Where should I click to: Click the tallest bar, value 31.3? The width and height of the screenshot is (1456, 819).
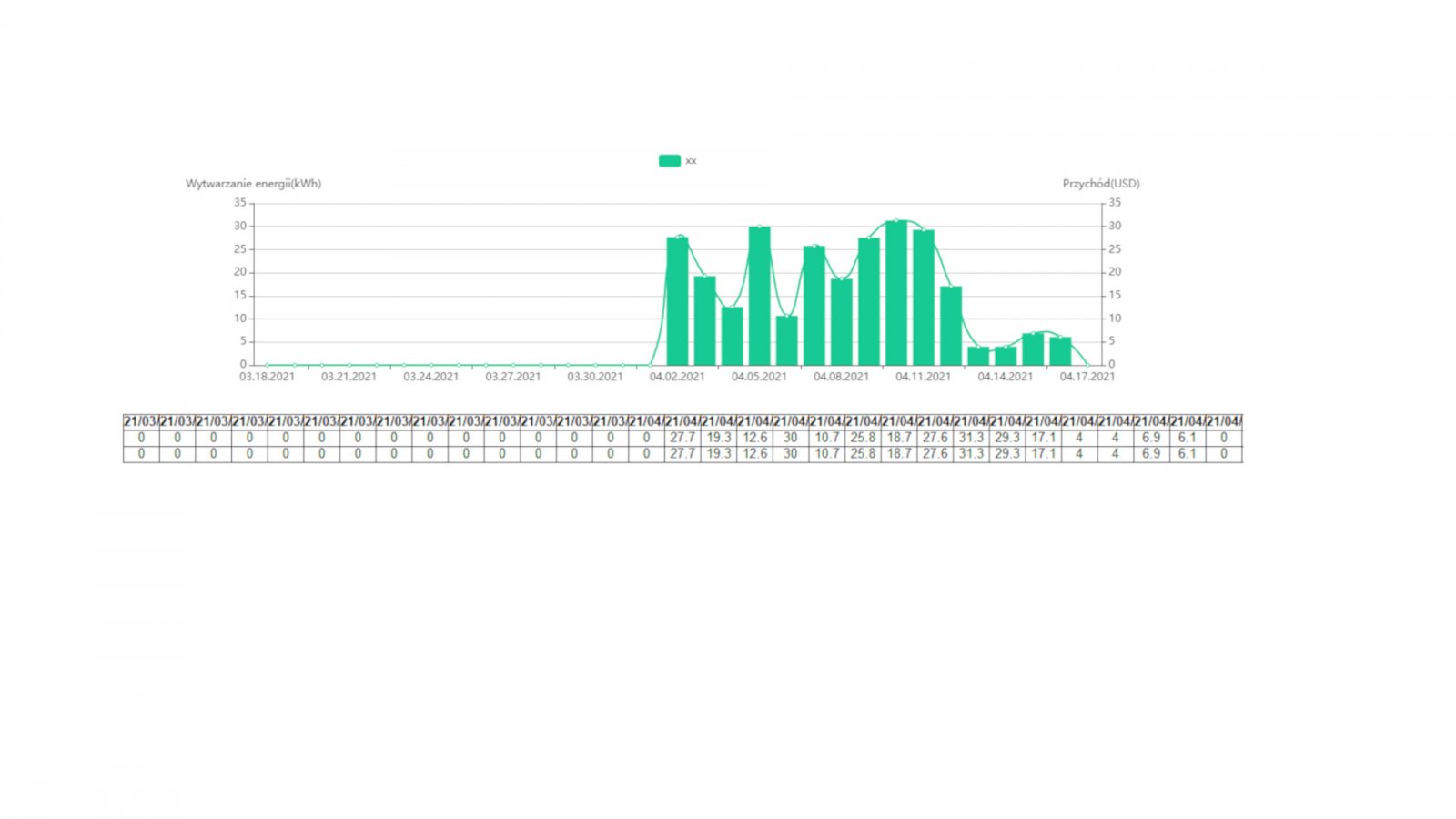(x=896, y=293)
